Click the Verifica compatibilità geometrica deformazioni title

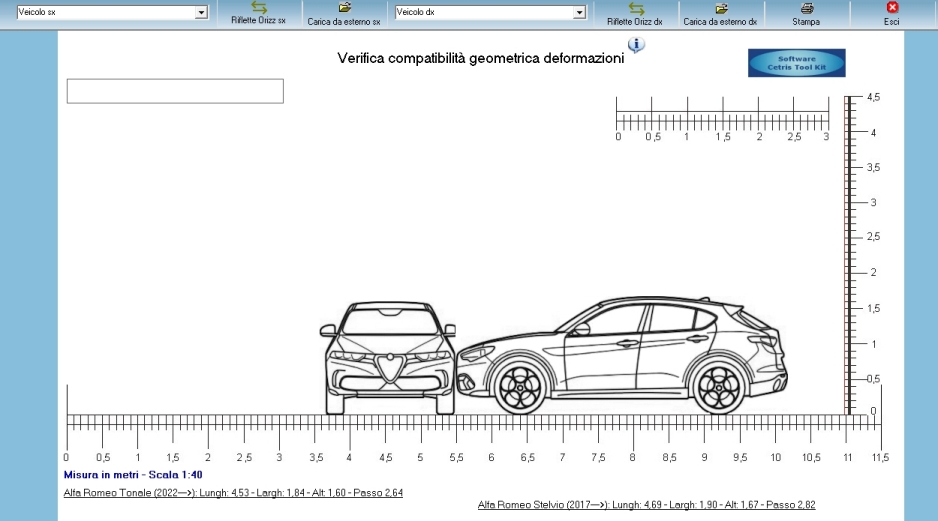pos(481,59)
